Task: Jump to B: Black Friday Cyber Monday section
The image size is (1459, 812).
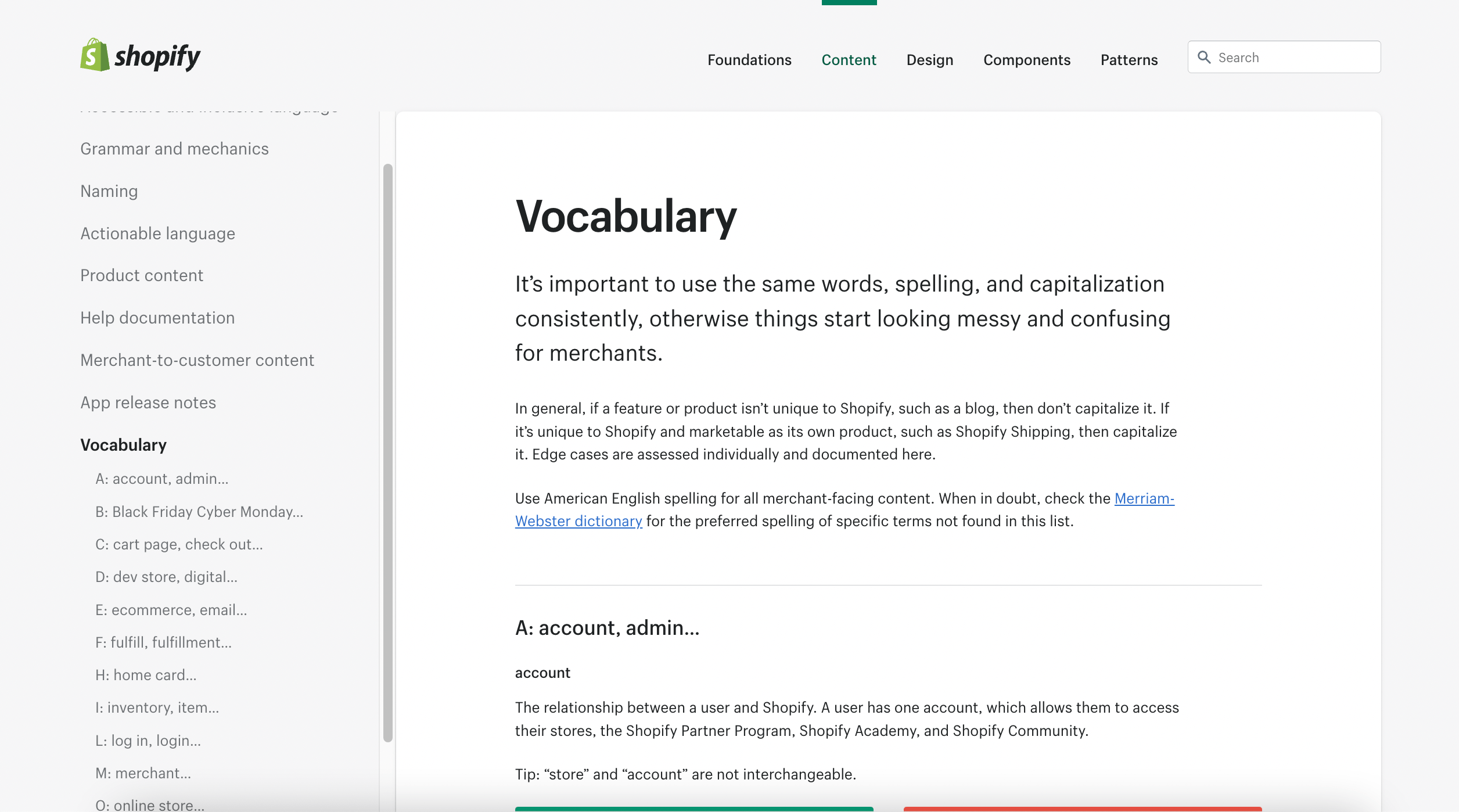Action: tap(199, 512)
